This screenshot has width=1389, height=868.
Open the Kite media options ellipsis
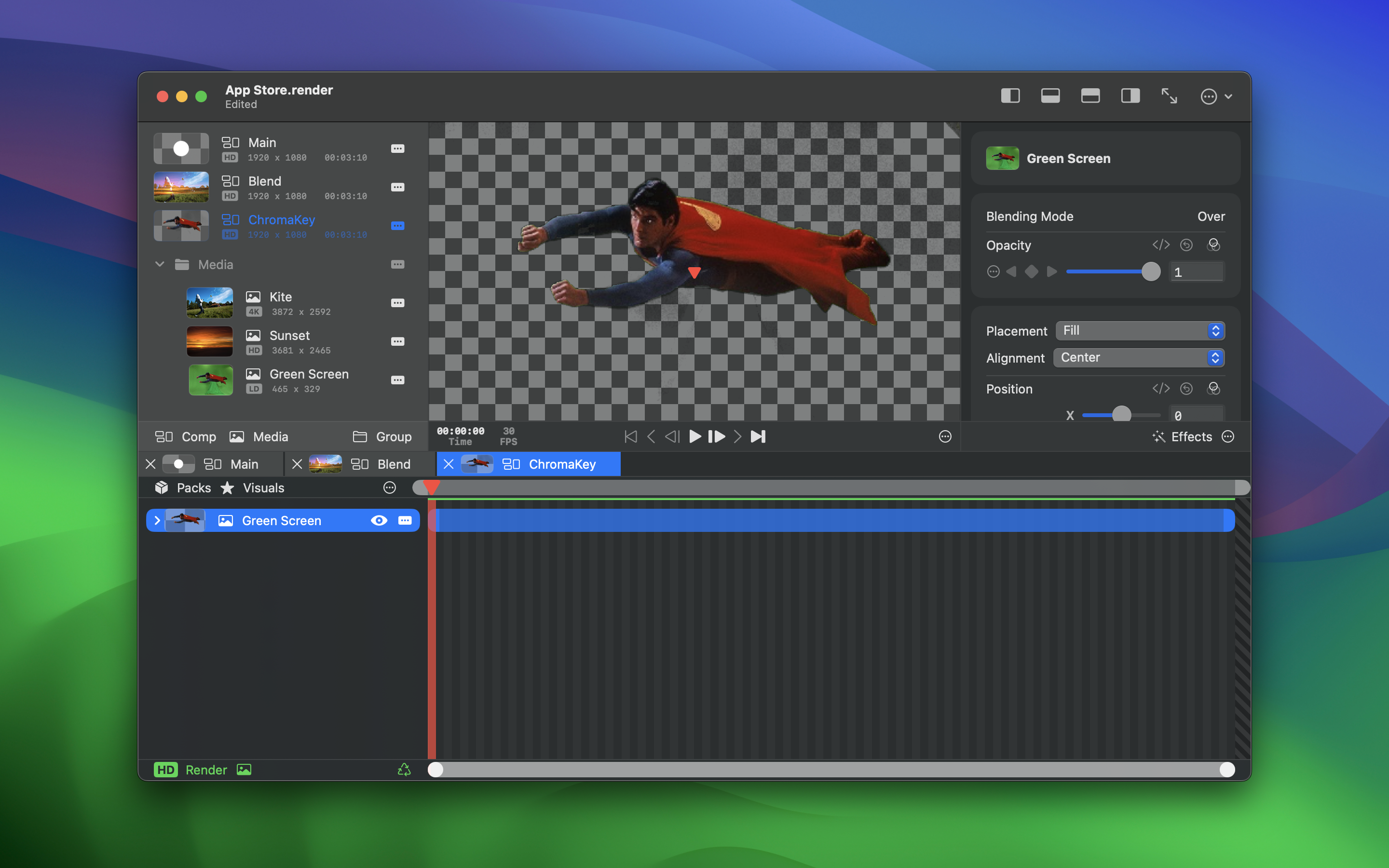[x=397, y=303]
